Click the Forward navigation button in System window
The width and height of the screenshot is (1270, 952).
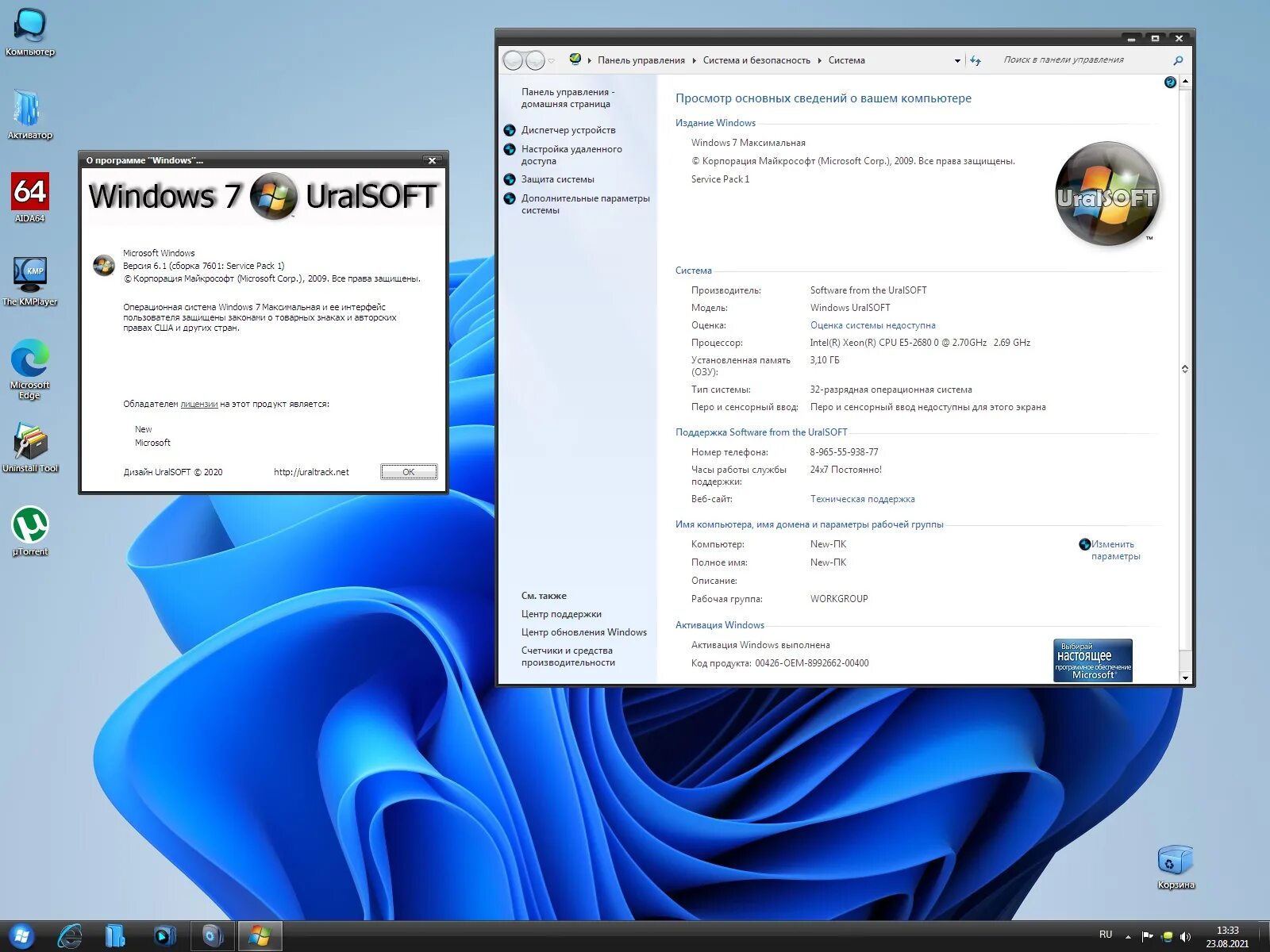(x=536, y=60)
